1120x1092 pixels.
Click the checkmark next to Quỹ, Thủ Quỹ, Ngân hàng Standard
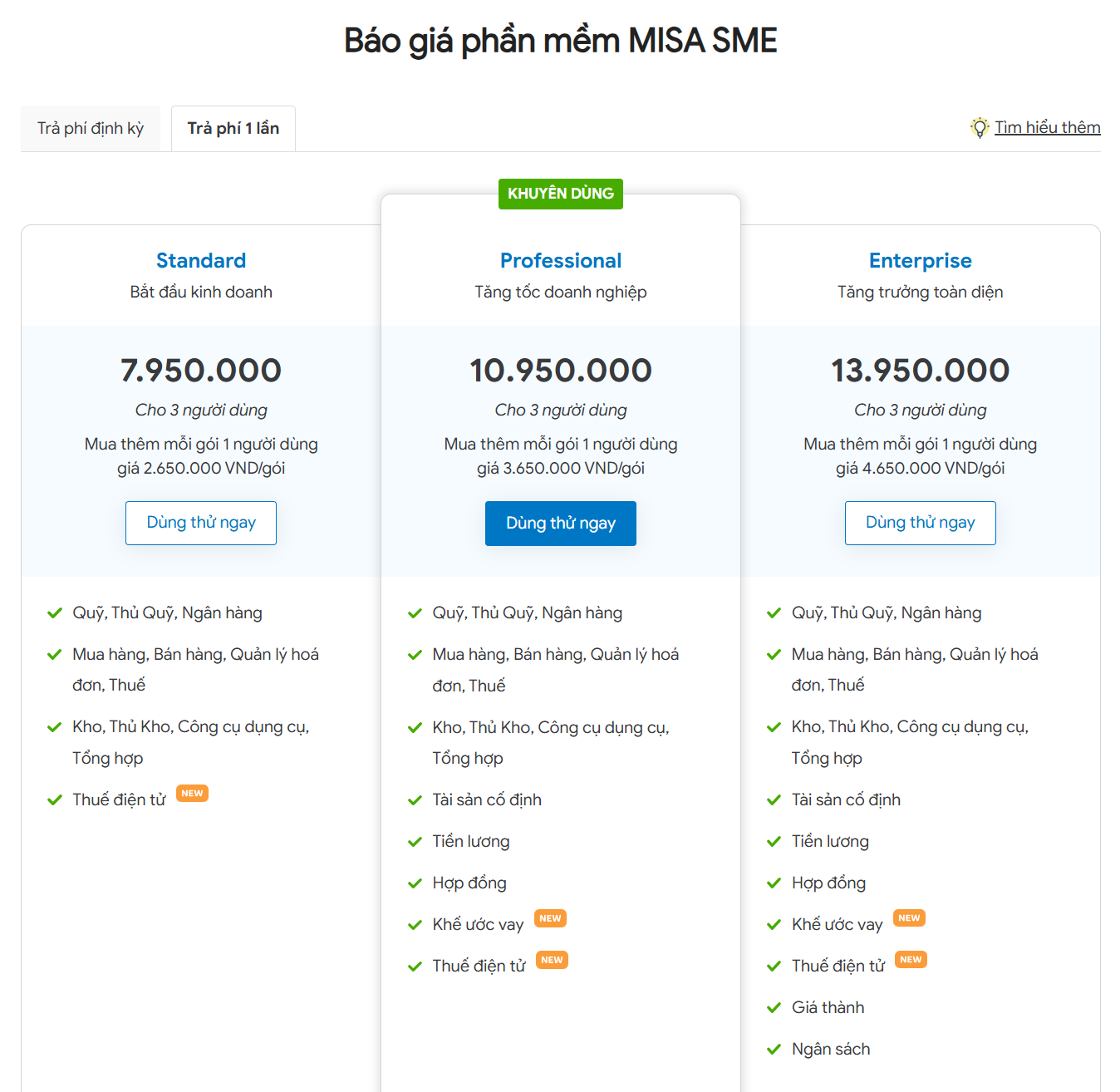[x=54, y=612]
